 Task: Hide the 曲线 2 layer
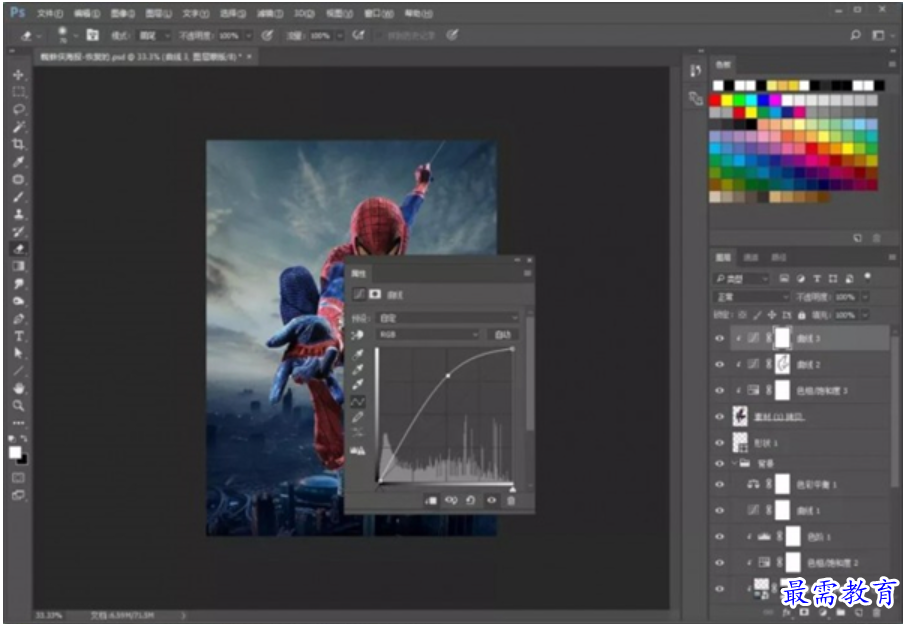(x=719, y=365)
